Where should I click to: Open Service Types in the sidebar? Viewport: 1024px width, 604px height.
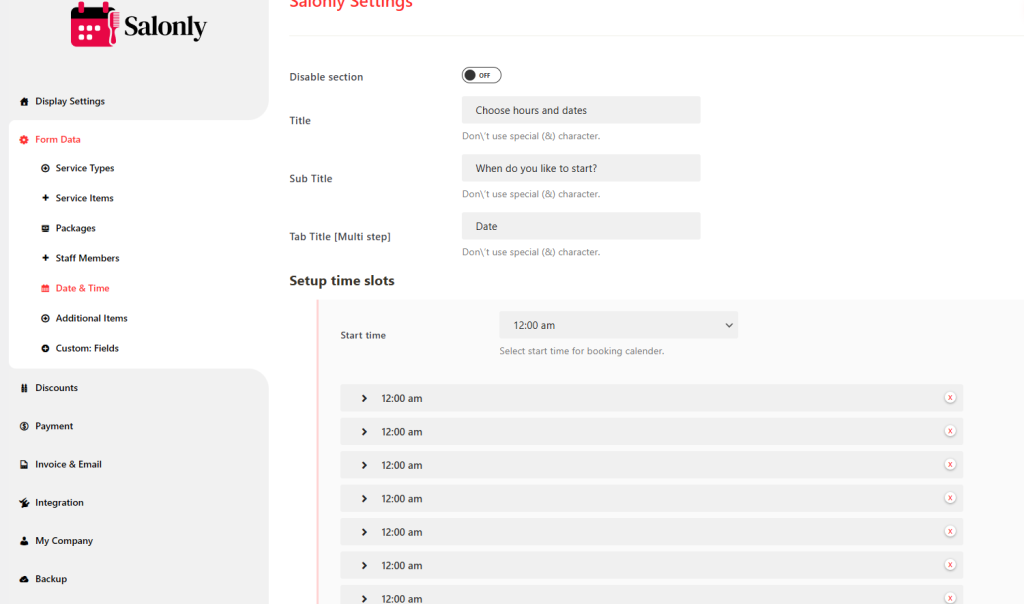pos(84,168)
